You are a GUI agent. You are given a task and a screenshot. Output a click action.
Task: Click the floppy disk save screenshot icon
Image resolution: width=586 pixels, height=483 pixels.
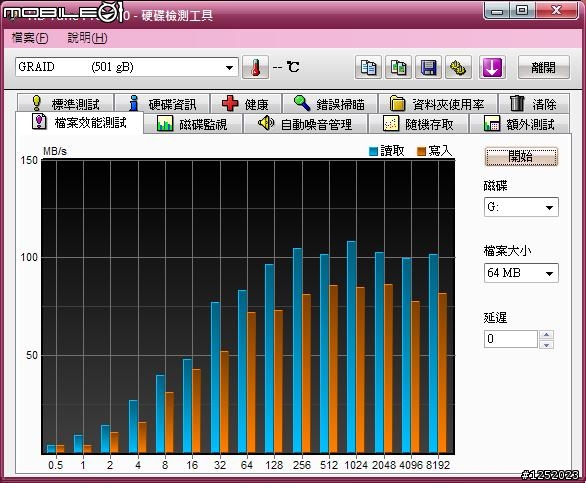point(428,67)
